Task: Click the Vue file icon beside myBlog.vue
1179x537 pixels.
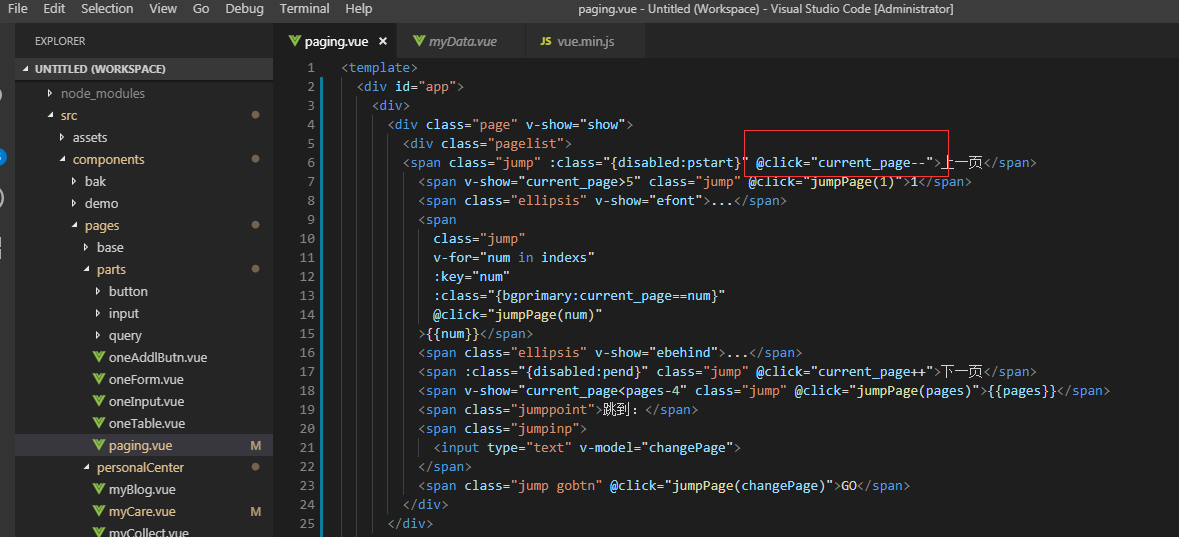Action: pos(98,490)
